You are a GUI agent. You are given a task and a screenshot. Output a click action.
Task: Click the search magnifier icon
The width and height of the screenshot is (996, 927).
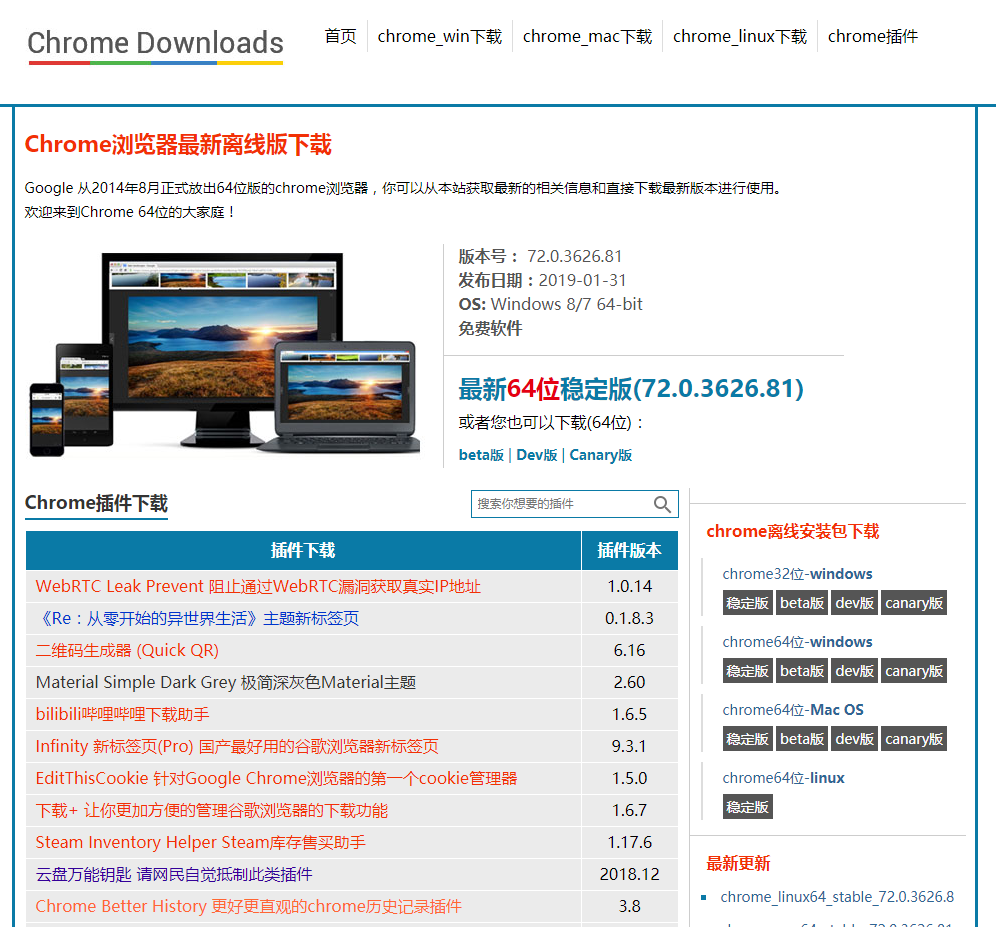pos(662,504)
